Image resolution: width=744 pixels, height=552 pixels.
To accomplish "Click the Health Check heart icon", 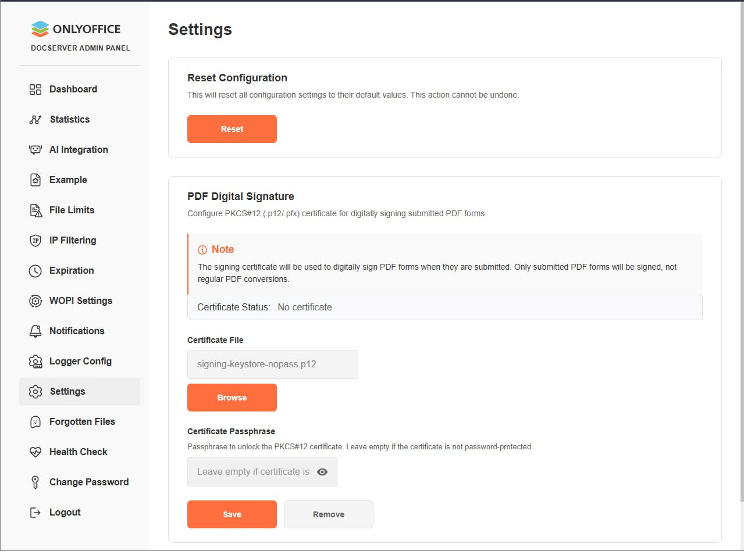I will tap(36, 452).
